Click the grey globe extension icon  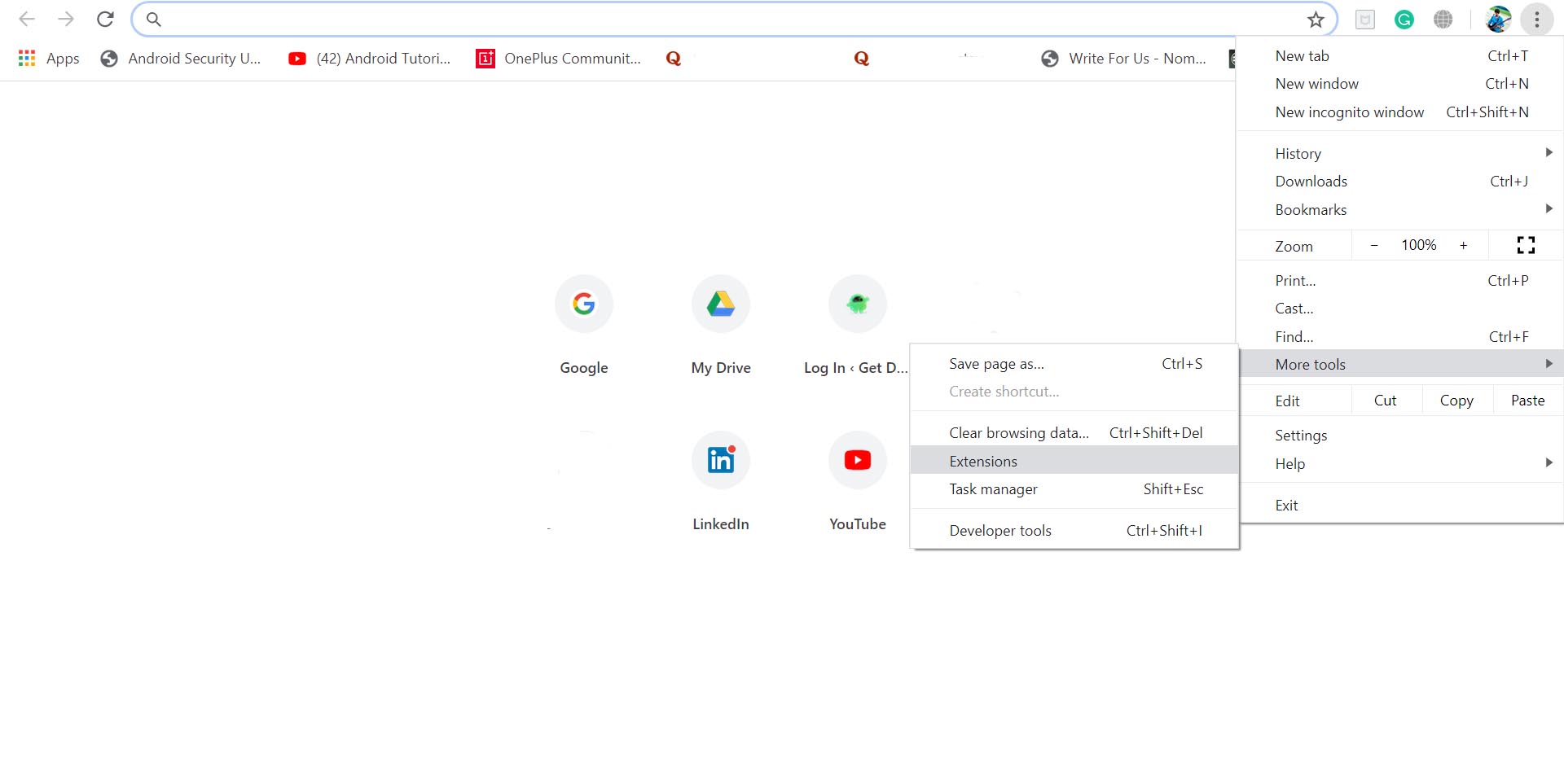click(1443, 20)
